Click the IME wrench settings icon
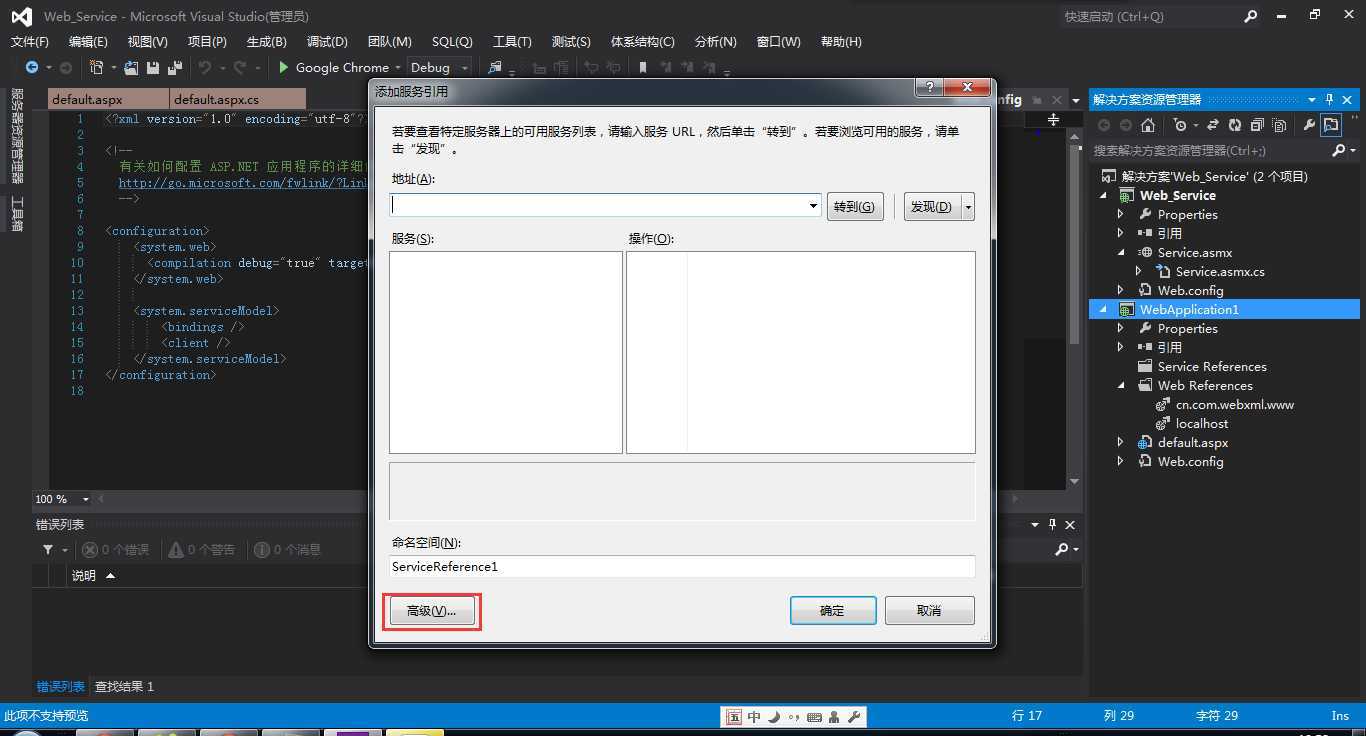Screen dimensions: 1366x736 854,716
